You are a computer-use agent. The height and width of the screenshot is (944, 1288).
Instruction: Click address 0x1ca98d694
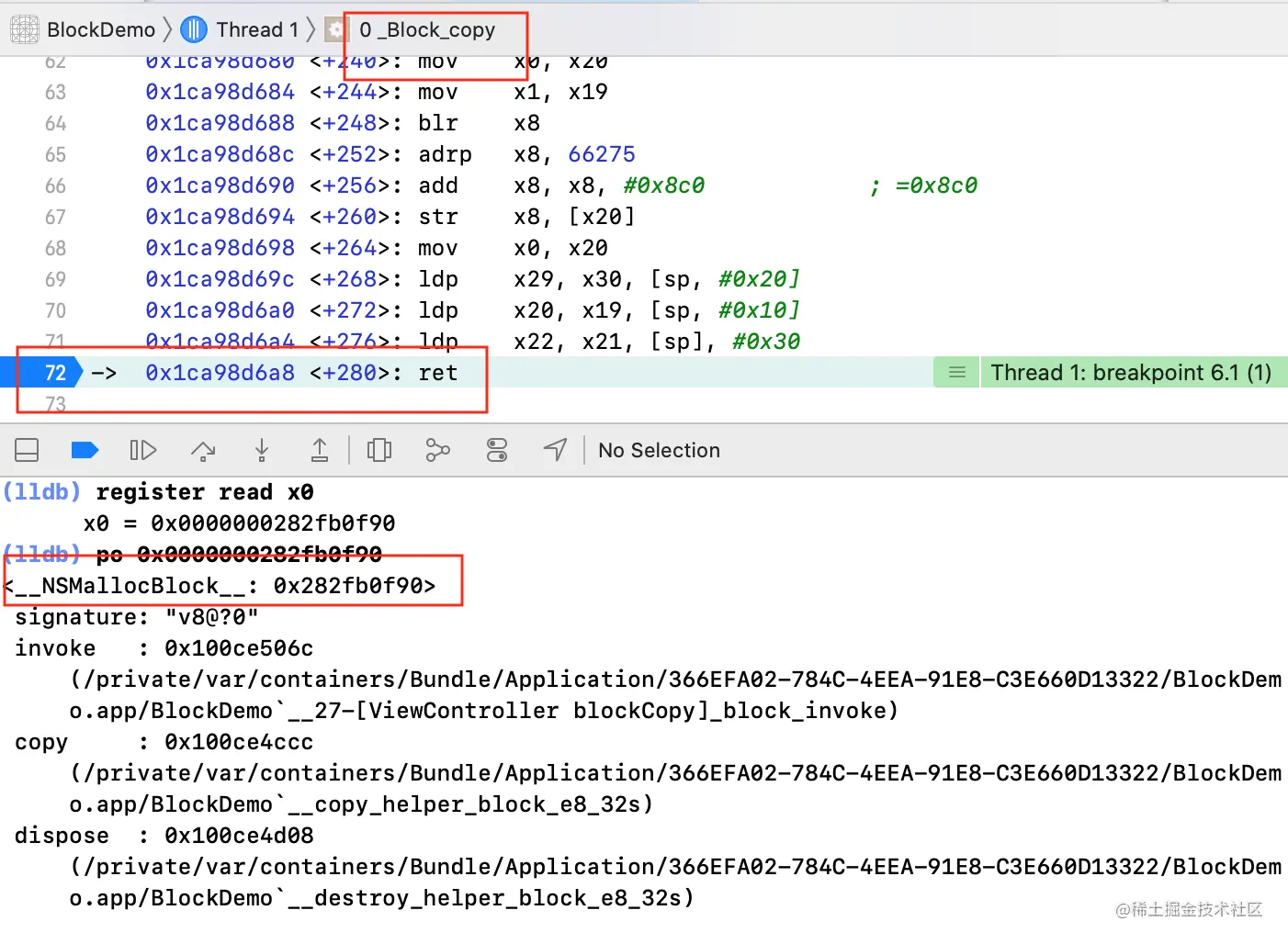click(220, 217)
